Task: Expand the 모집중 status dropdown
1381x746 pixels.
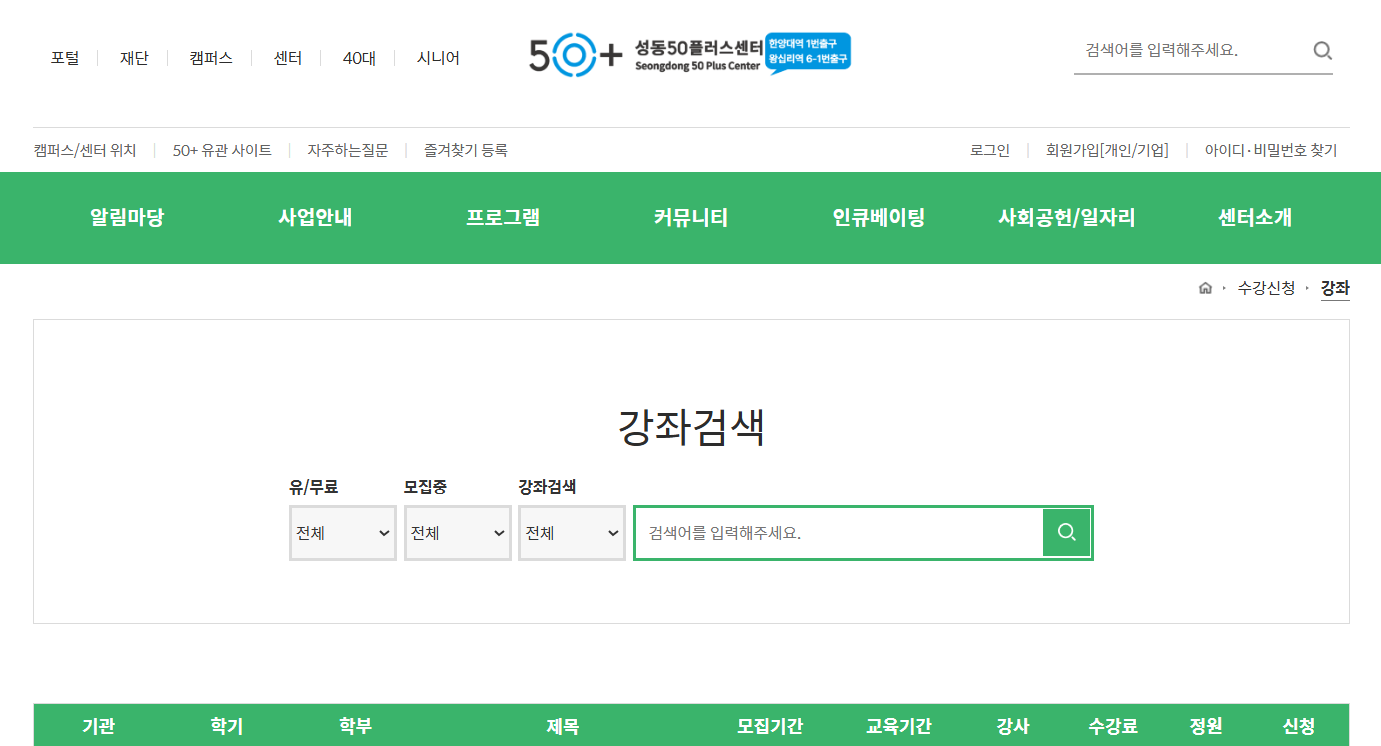Action: click(458, 533)
